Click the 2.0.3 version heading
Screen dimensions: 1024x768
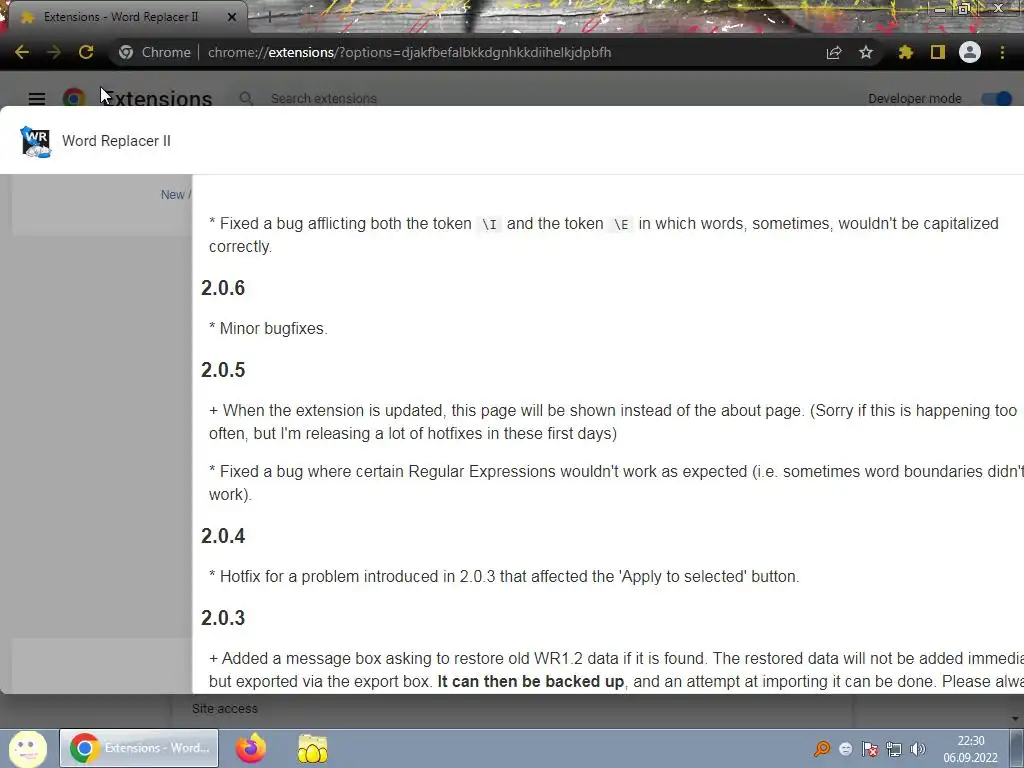[x=223, y=618]
